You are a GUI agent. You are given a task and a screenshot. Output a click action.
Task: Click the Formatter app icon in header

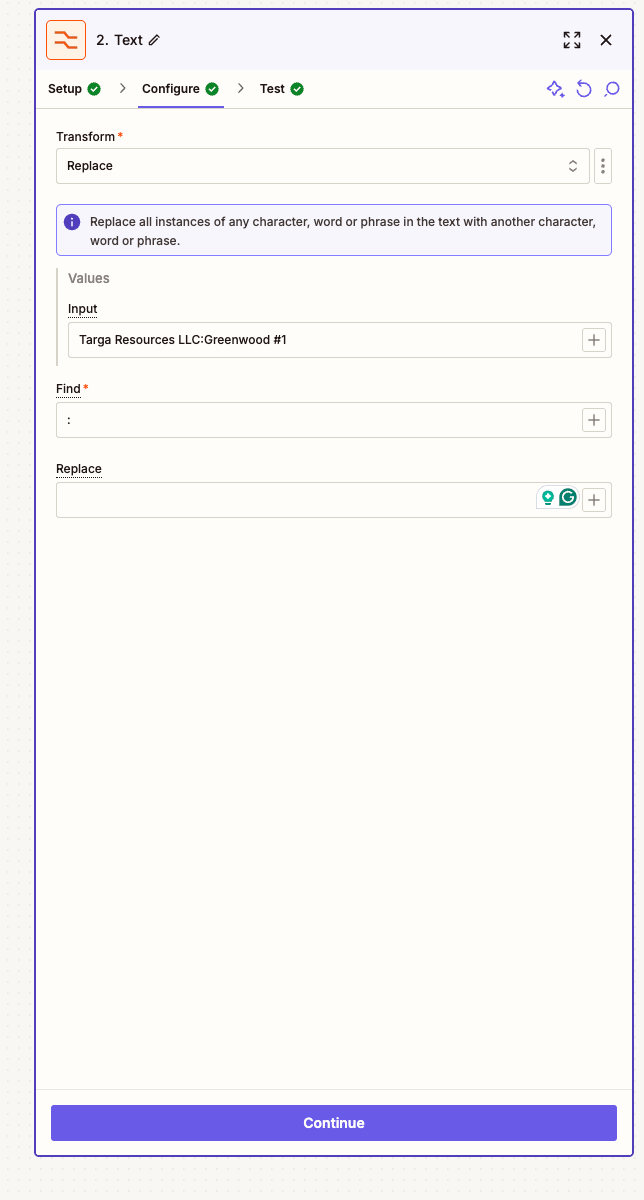pyautogui.click(x=66, y=40)
